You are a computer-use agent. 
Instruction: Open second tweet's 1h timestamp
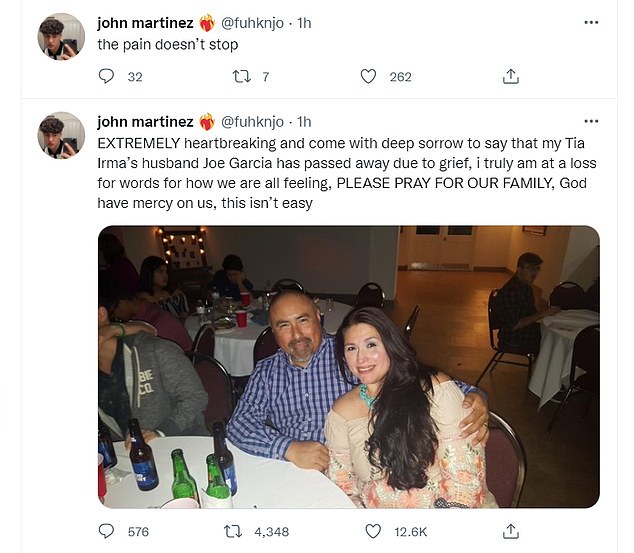(x=305, y=122)
